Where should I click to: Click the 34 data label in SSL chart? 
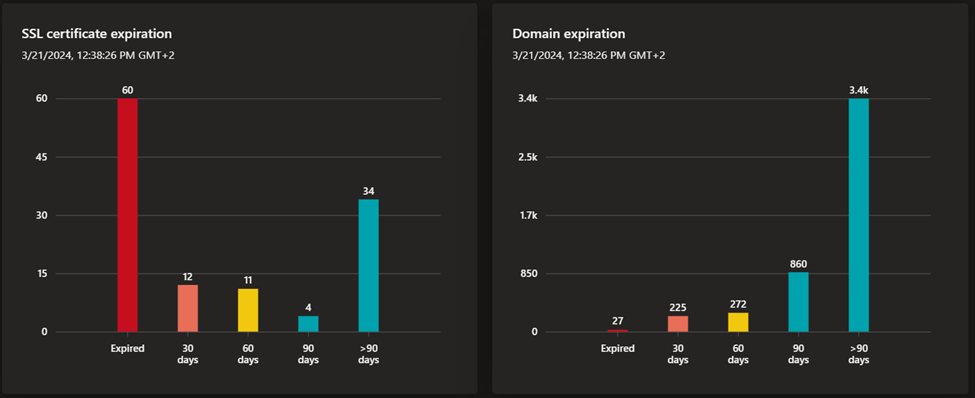[x=369, y=191]
